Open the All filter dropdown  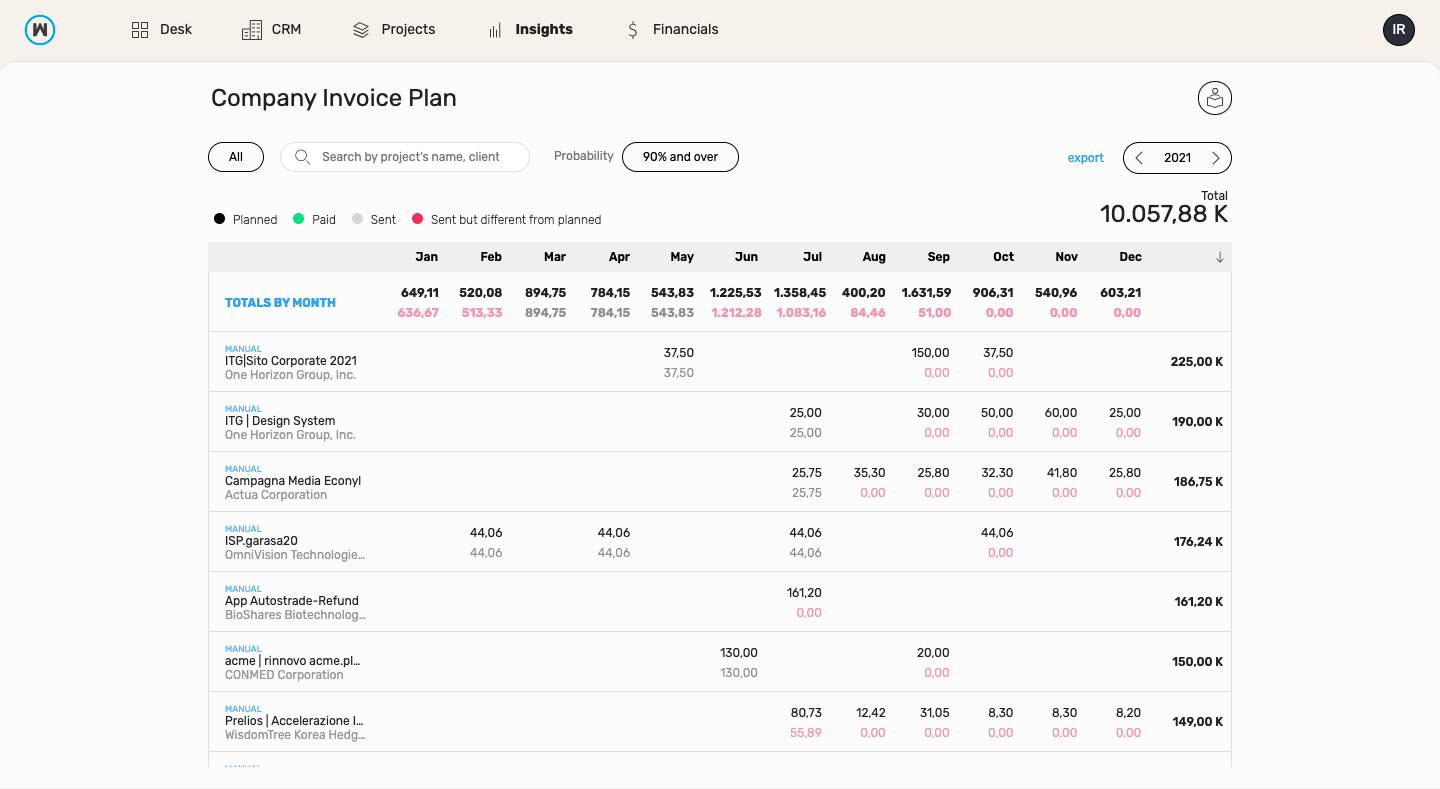point(236,157)
